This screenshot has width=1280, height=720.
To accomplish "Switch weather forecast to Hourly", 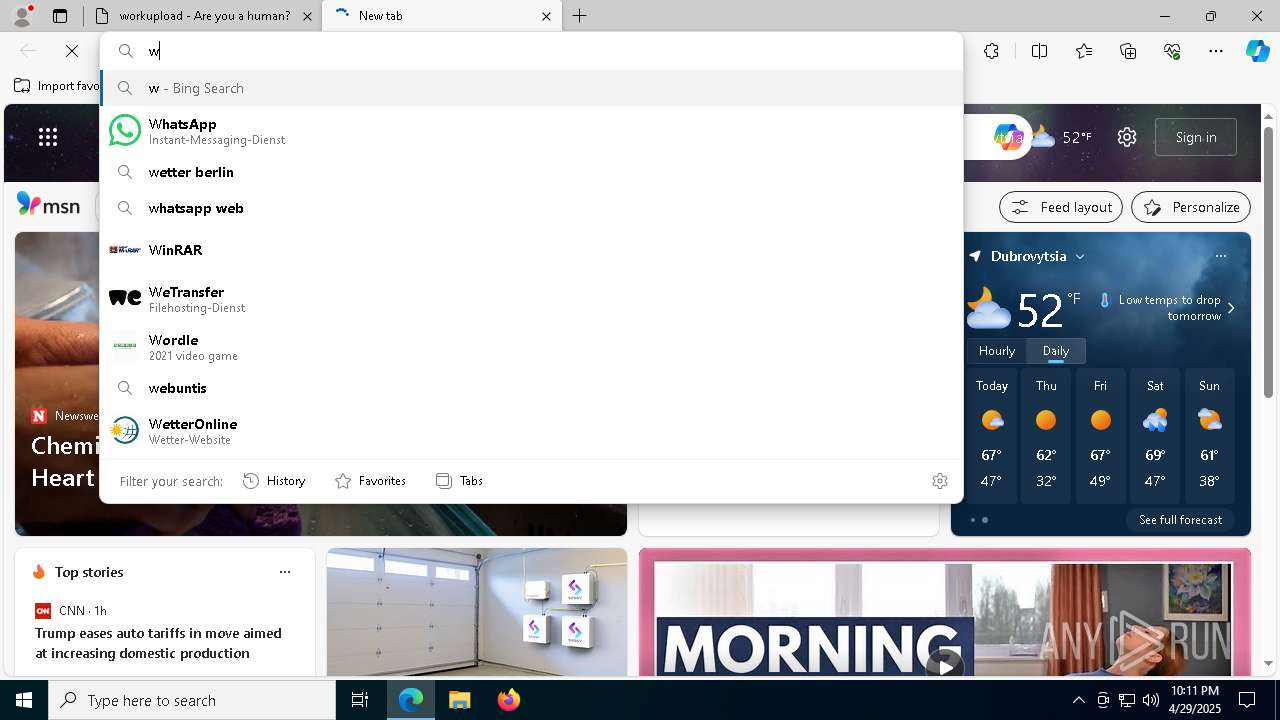I will [x=997, y=351].
